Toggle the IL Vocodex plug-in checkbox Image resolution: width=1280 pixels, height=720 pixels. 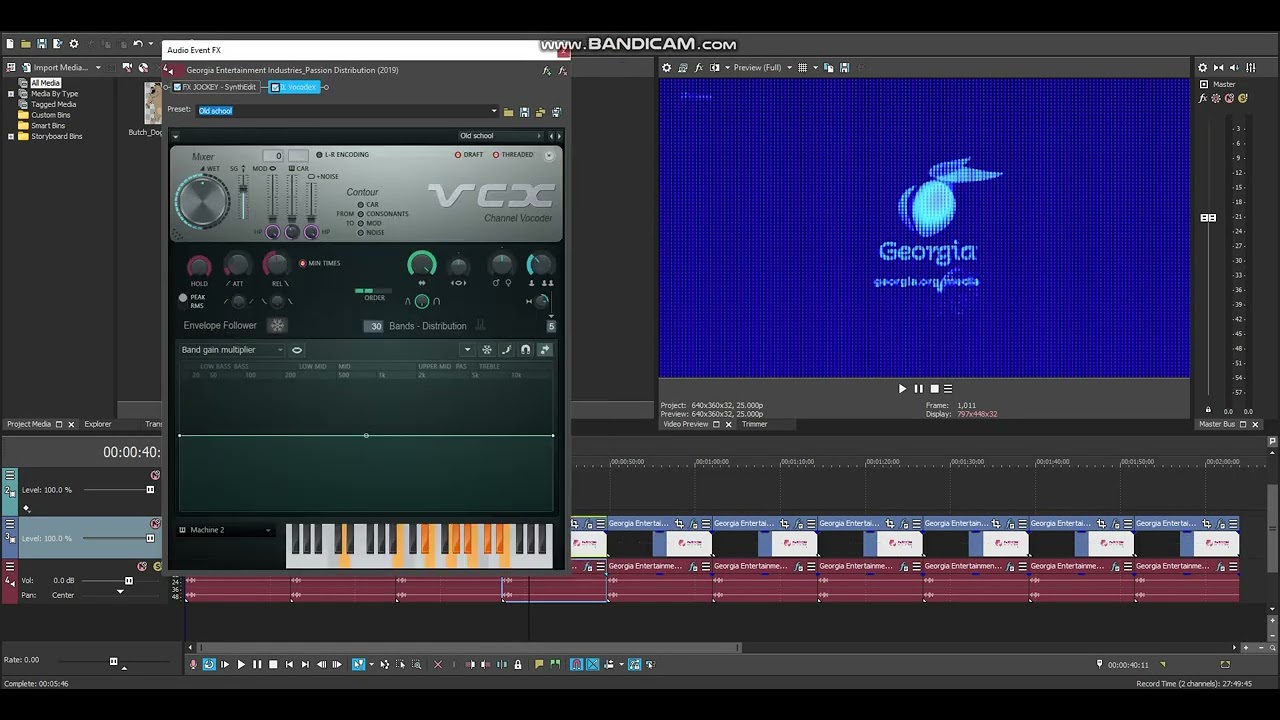pos(275,87)
